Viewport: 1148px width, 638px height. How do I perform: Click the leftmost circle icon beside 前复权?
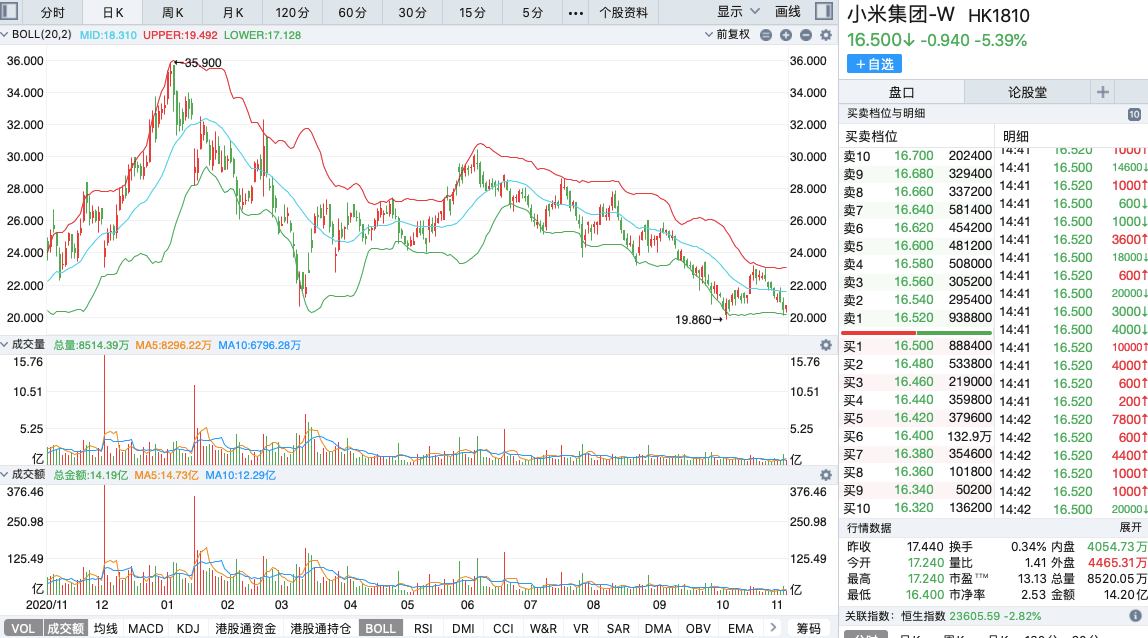click(765, 35)
